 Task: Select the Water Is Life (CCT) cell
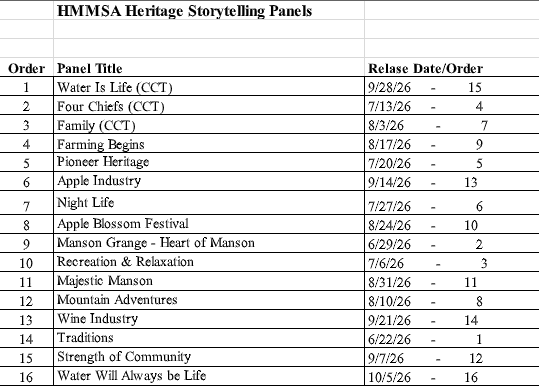point(209,87)
